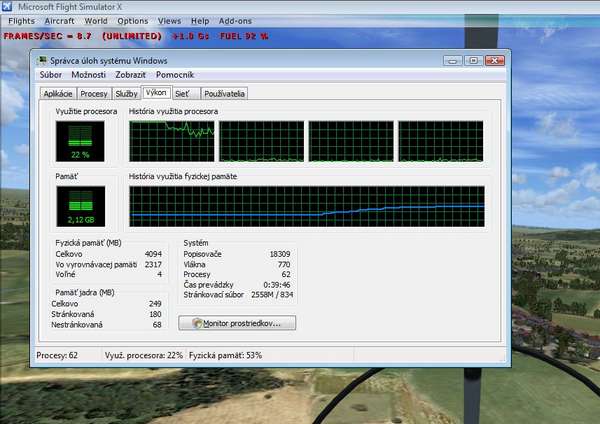Open the Pomocník menu in Task Manager
The image size is (600, 424).
click(x=175, y=75)
